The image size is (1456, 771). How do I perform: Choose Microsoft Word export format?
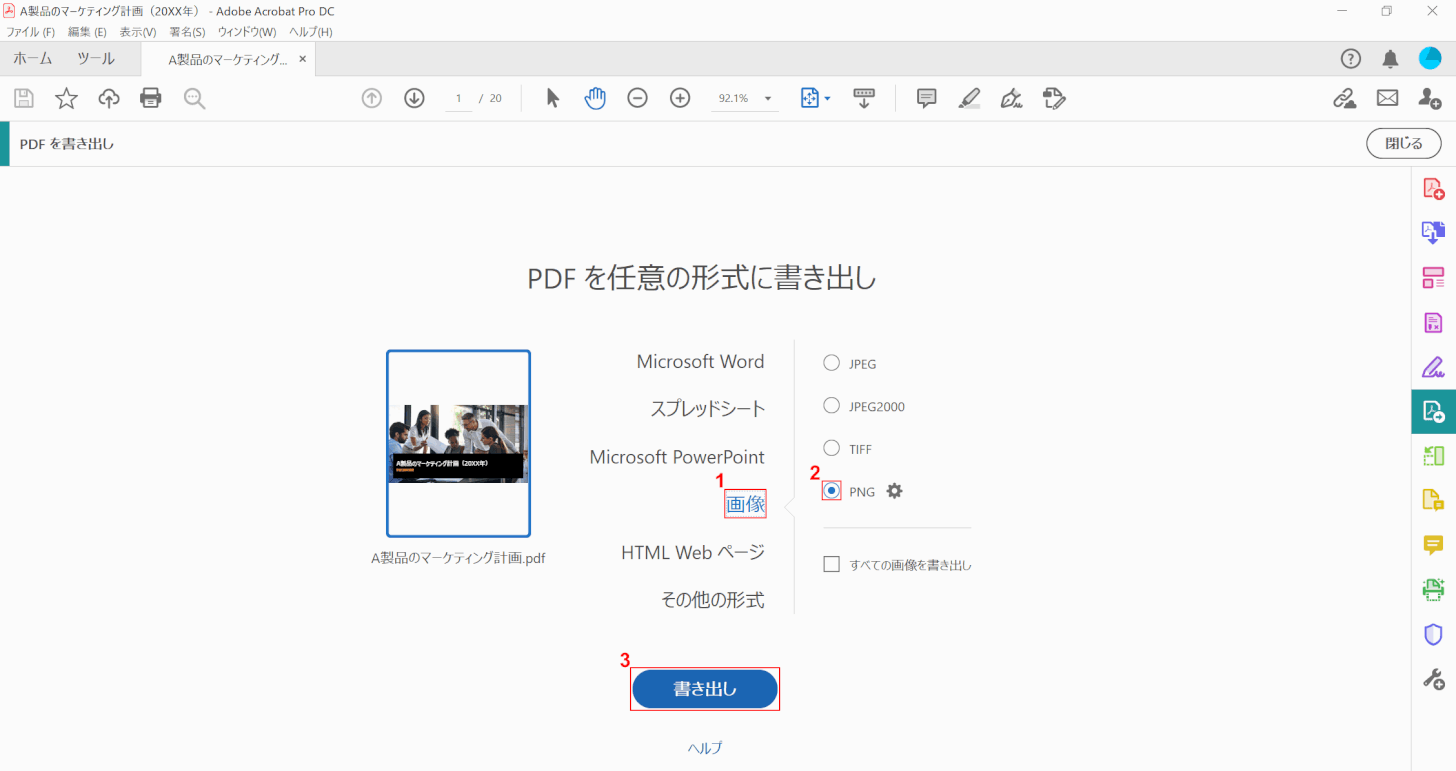700,362
